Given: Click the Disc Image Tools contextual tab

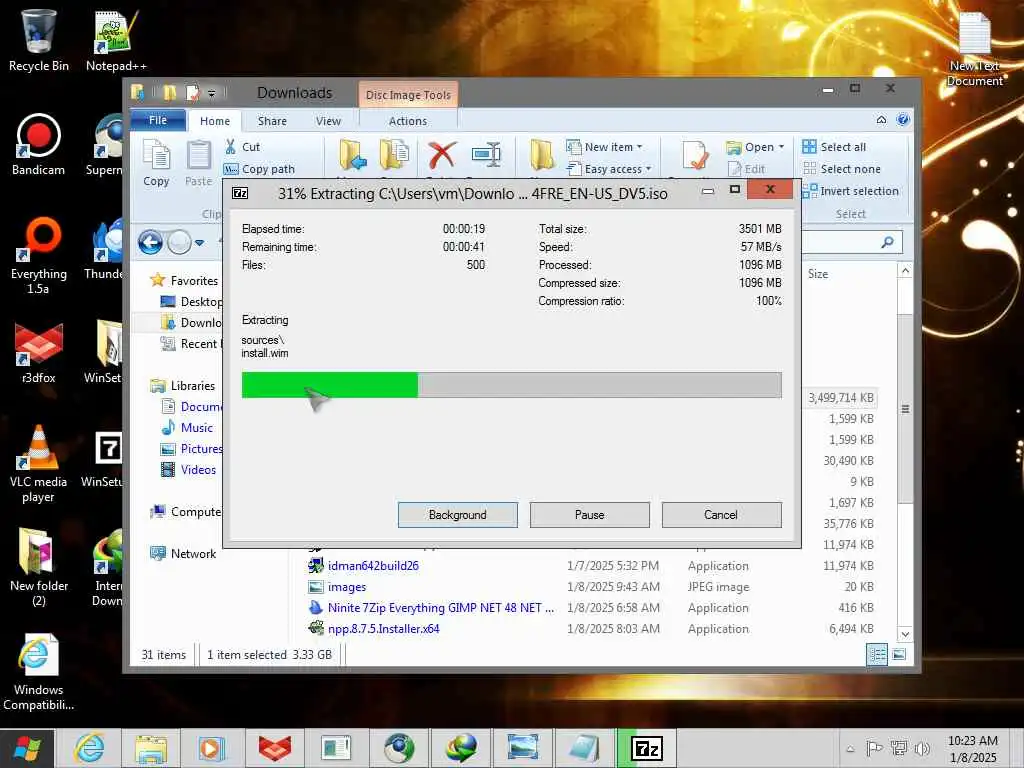Looking at the screenshot, I should pos(408,95).
